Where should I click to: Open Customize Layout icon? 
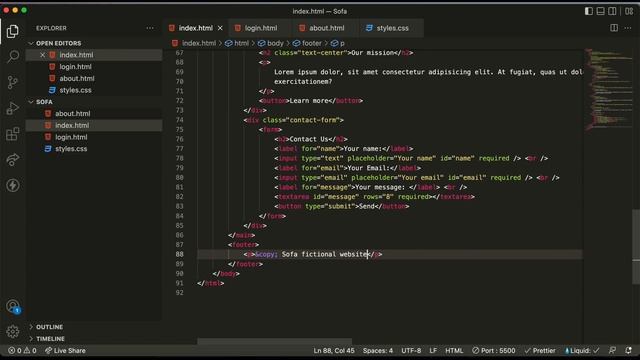(629, 11)
